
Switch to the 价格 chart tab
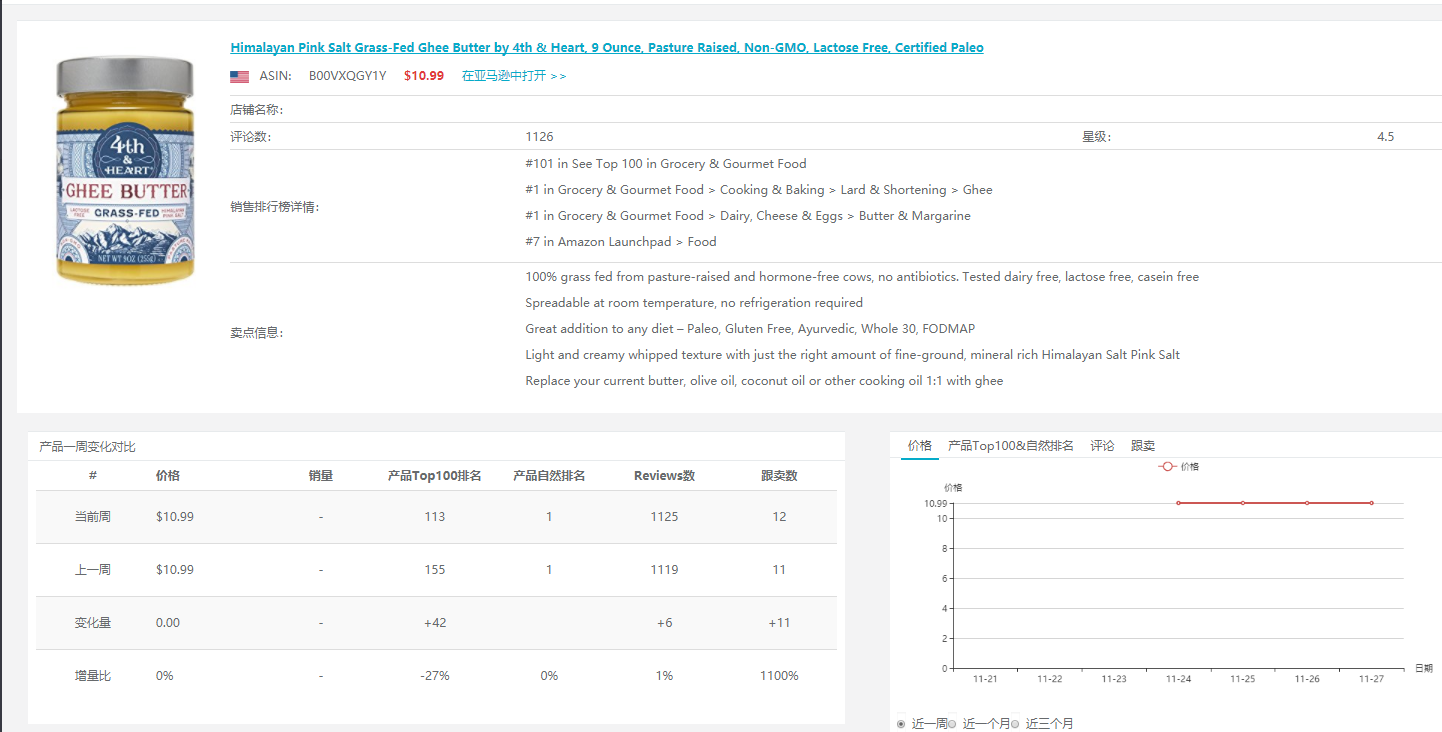click(920, 446)
